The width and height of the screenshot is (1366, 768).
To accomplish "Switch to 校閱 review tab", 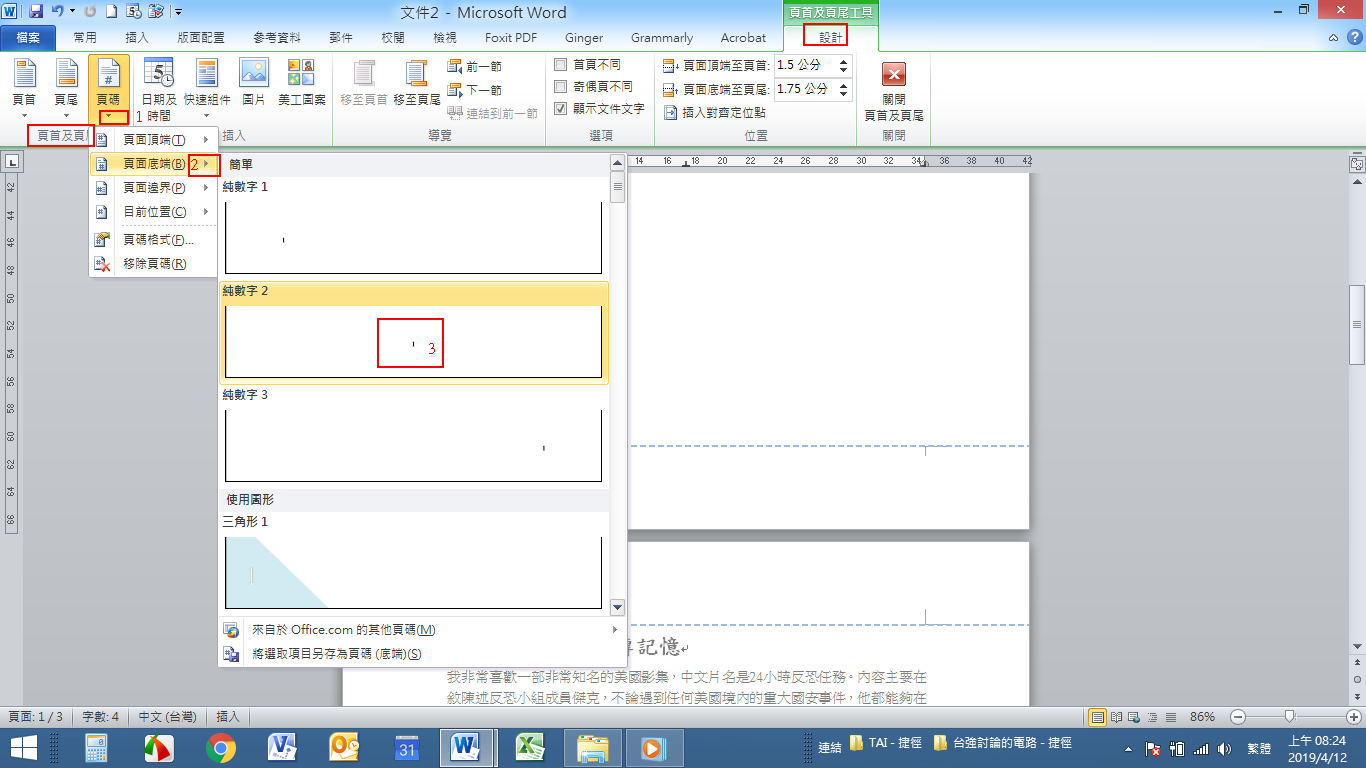I will click(393, 38).
